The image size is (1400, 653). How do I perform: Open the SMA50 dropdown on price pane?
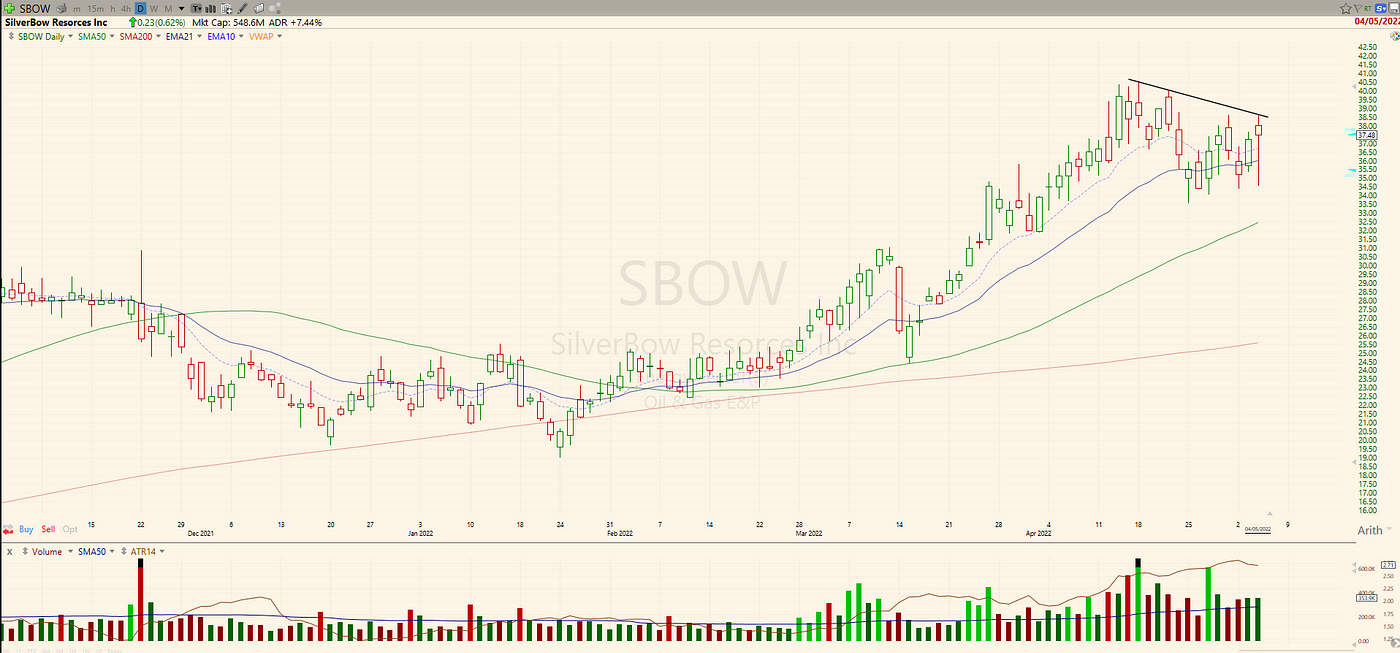point(112,36)
